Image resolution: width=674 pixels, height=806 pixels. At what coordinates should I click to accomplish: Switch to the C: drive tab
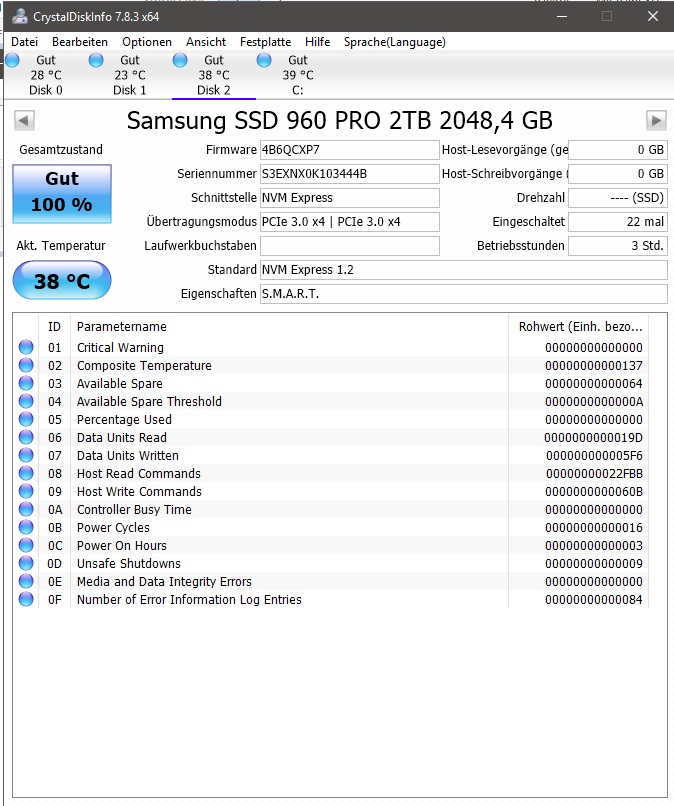(x=297, y=75)
